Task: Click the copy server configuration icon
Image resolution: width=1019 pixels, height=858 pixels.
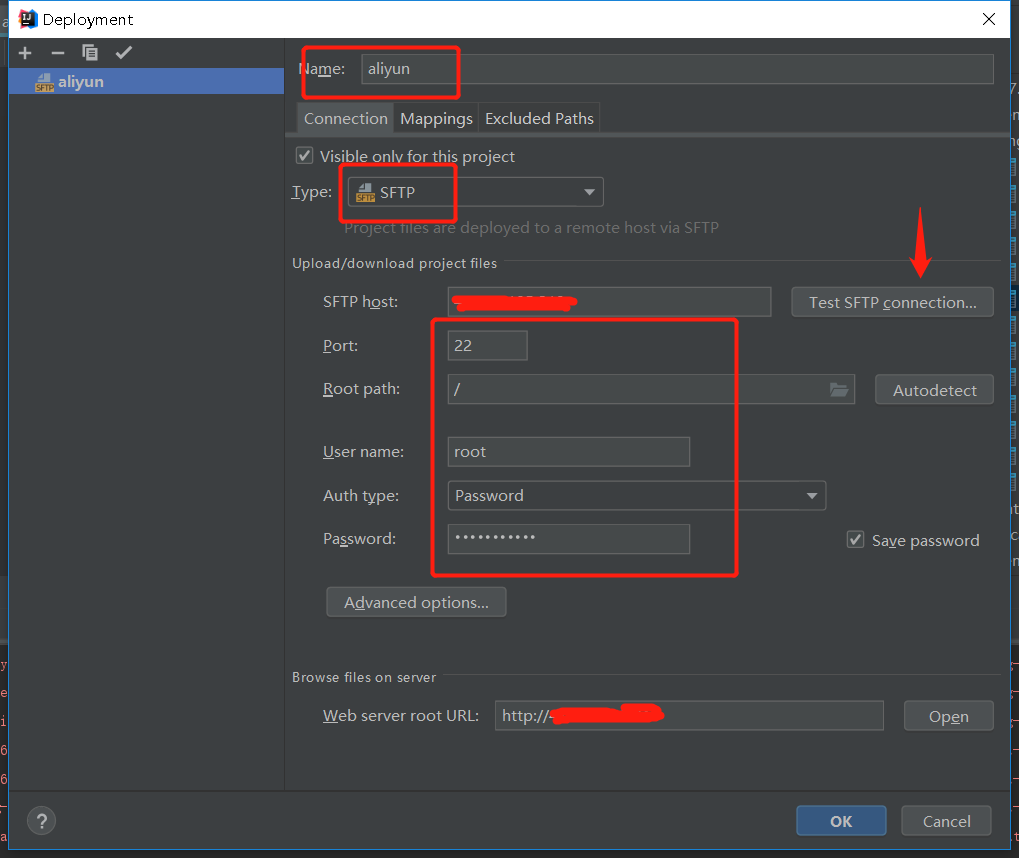Action: click(89, 52)
